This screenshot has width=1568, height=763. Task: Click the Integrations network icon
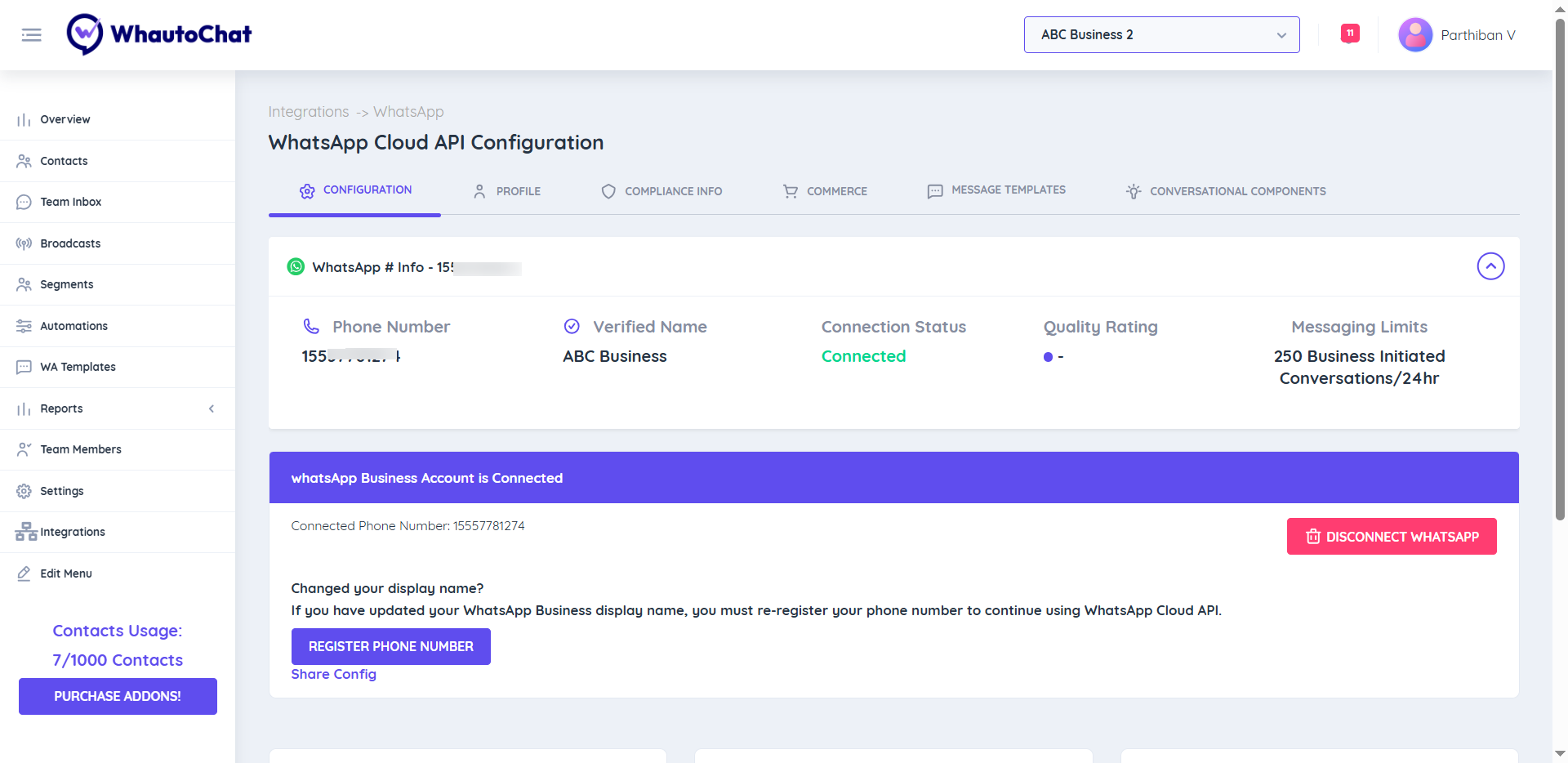tap(26, 532)
